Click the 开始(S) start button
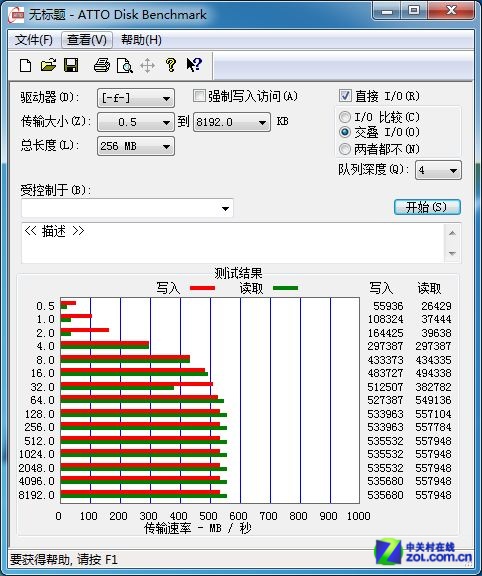 coord(427,207)
